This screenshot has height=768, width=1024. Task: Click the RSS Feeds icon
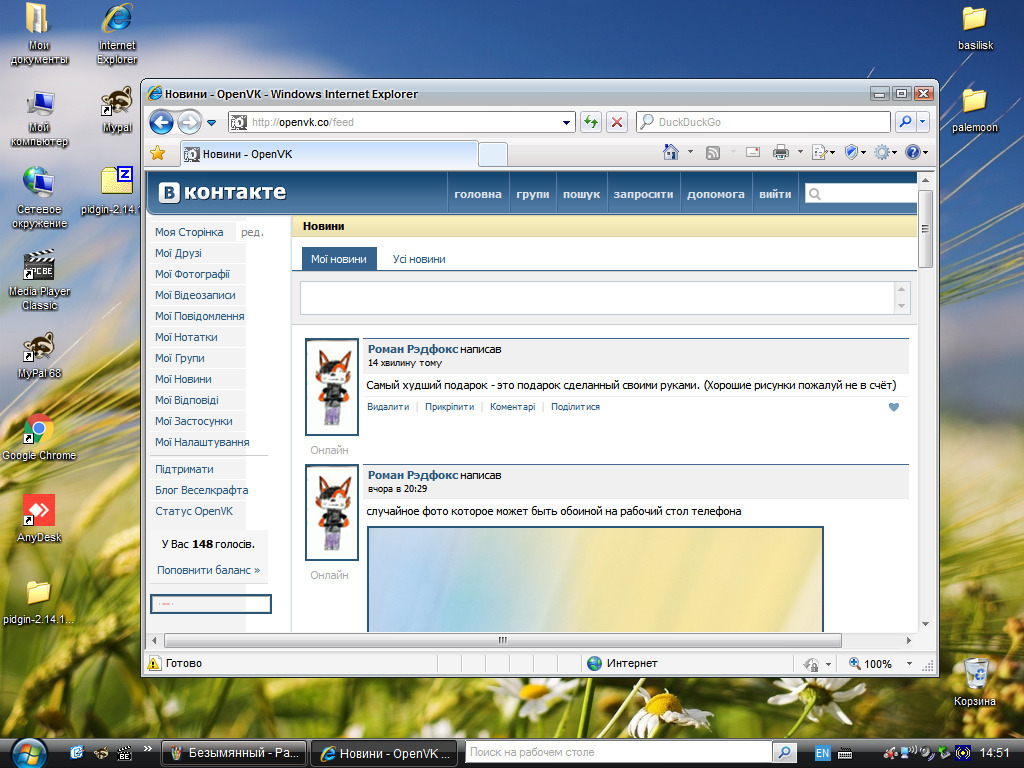[x=712, y=152]
